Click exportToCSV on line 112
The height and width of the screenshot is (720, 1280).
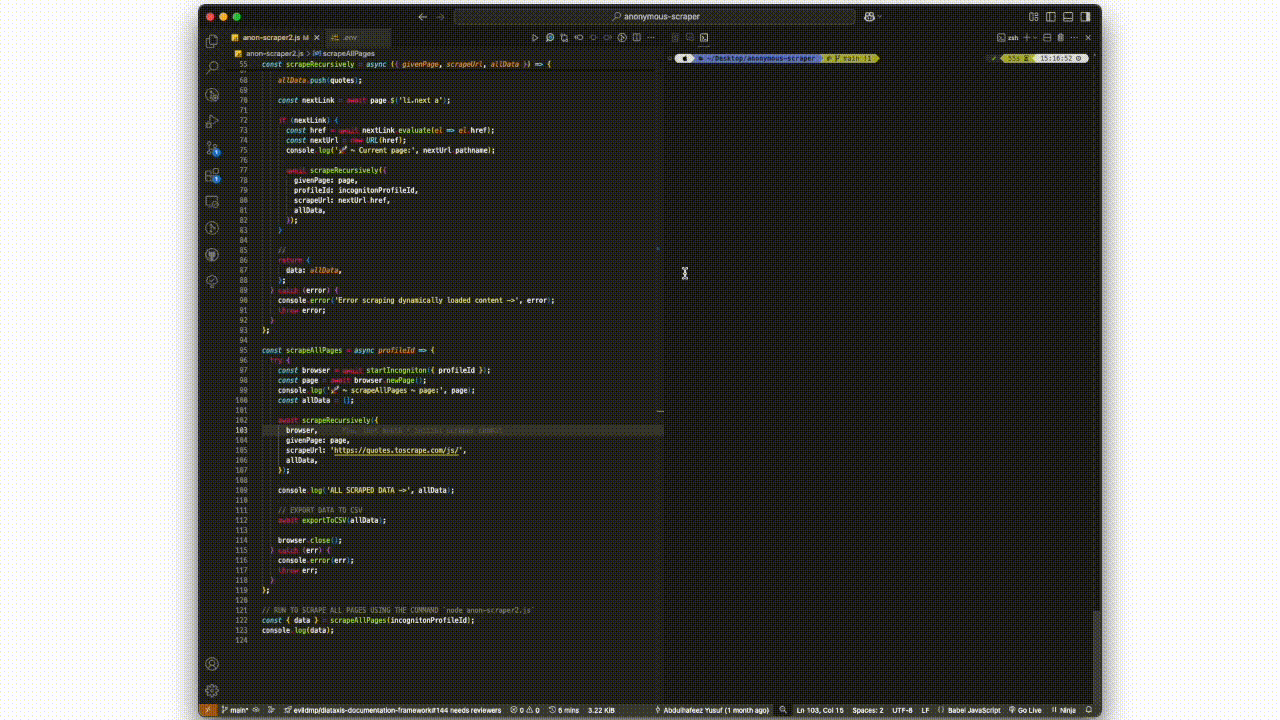325,520
